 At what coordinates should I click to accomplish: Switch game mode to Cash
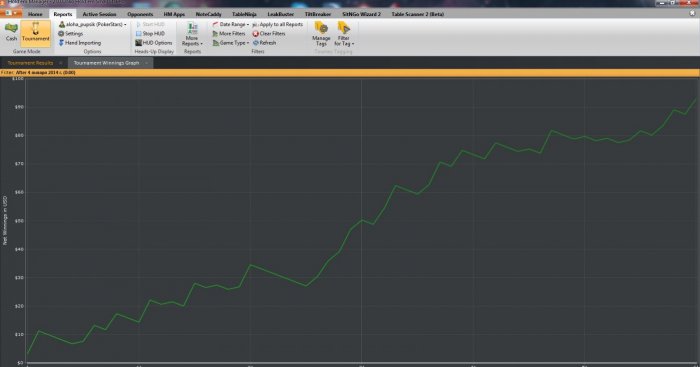(11, 32)
